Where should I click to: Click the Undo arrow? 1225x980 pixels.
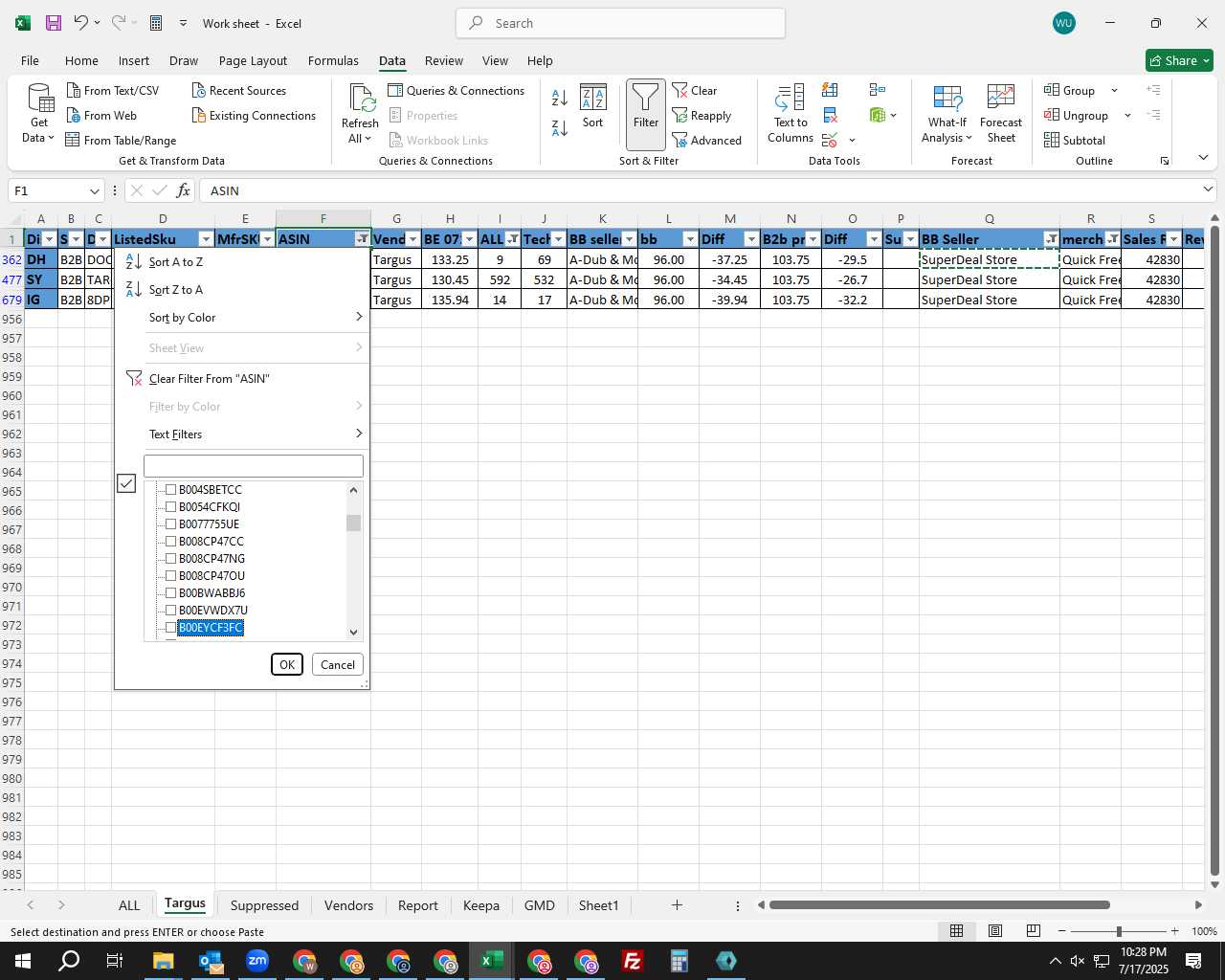81,23
